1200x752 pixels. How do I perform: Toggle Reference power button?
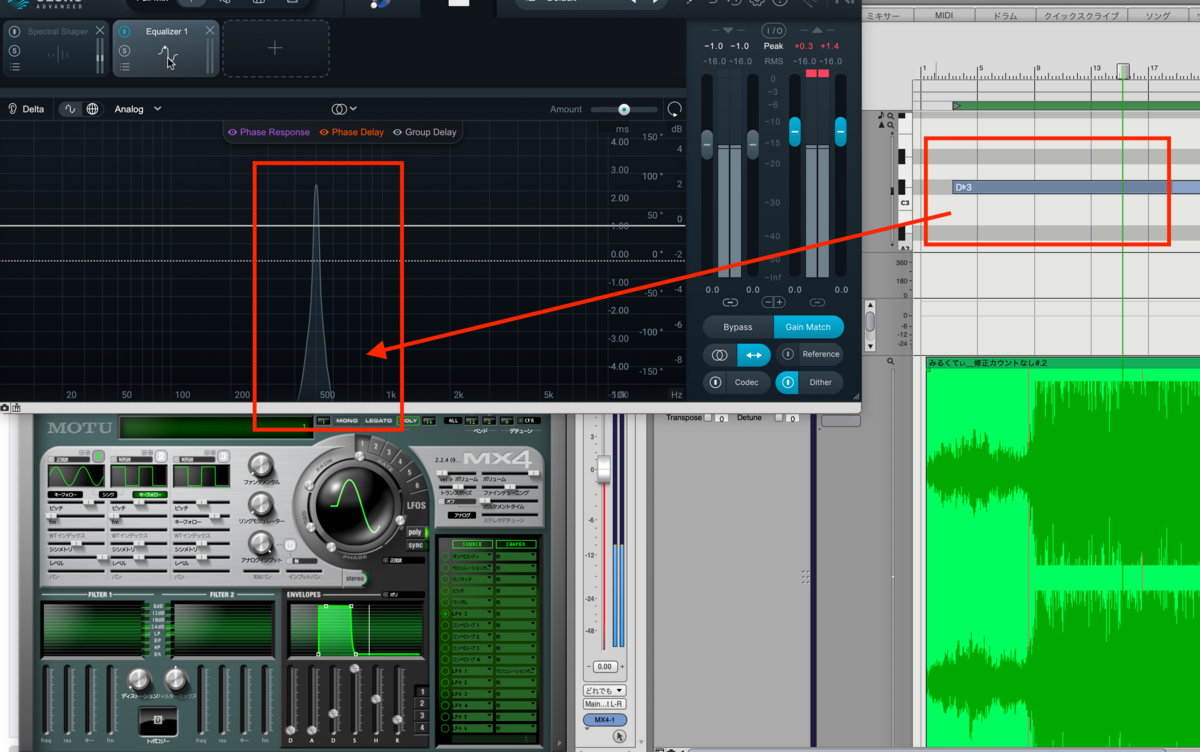point(787,354)
